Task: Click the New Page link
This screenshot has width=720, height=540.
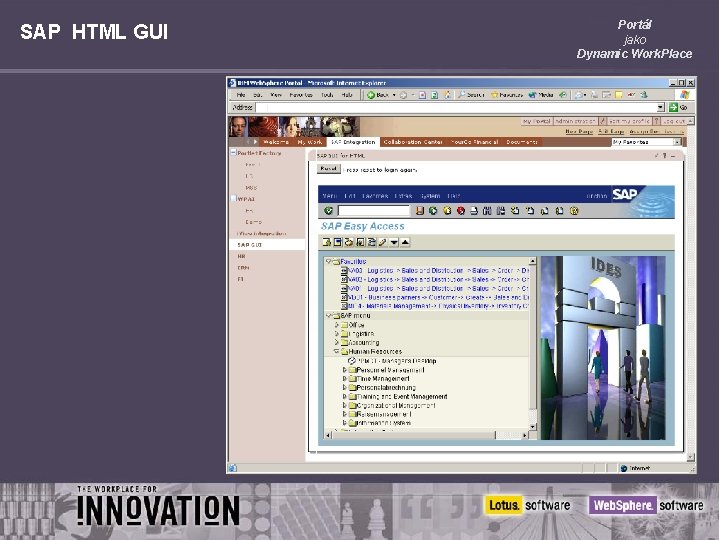Action: (x=579, y=131)
